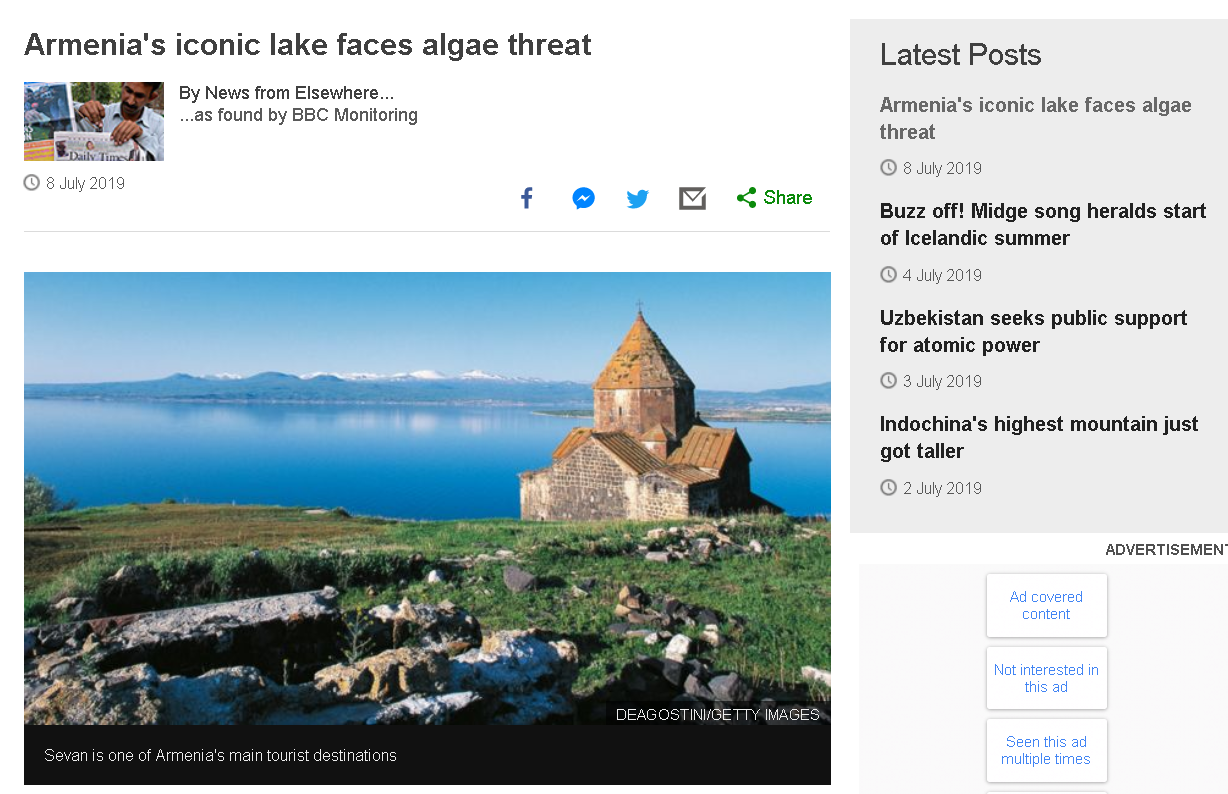This screenshot has width=1228, height=794.
Task: Choose "Seen this ad multiple times"
Action: 1046,750
